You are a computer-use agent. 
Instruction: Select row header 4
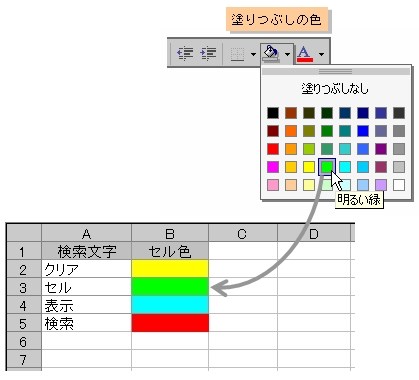(24, 305)
